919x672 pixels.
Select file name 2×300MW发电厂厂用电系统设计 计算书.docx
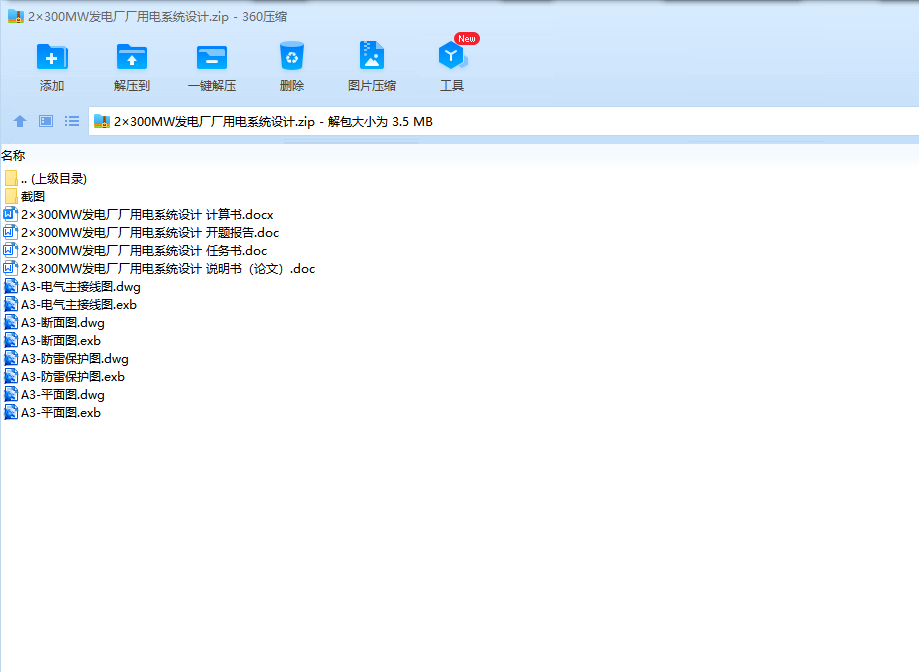[x=147, y=215]
